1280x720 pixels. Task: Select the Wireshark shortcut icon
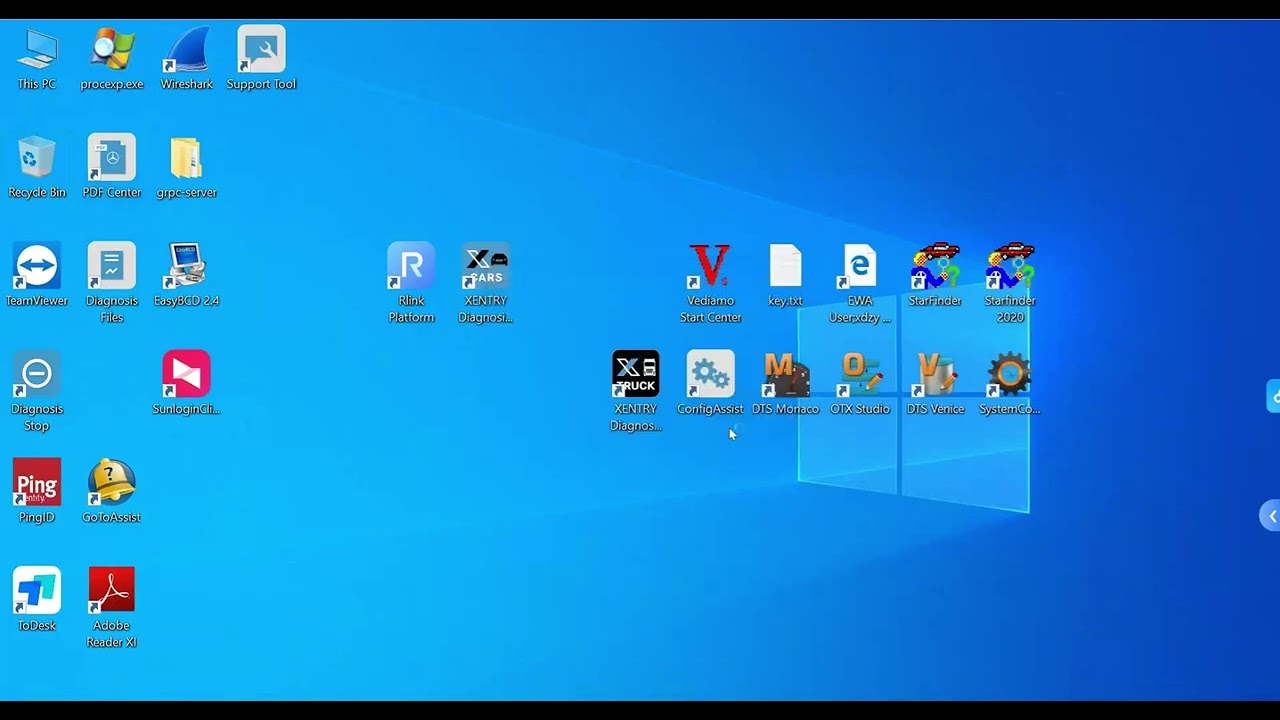point(187,50)
